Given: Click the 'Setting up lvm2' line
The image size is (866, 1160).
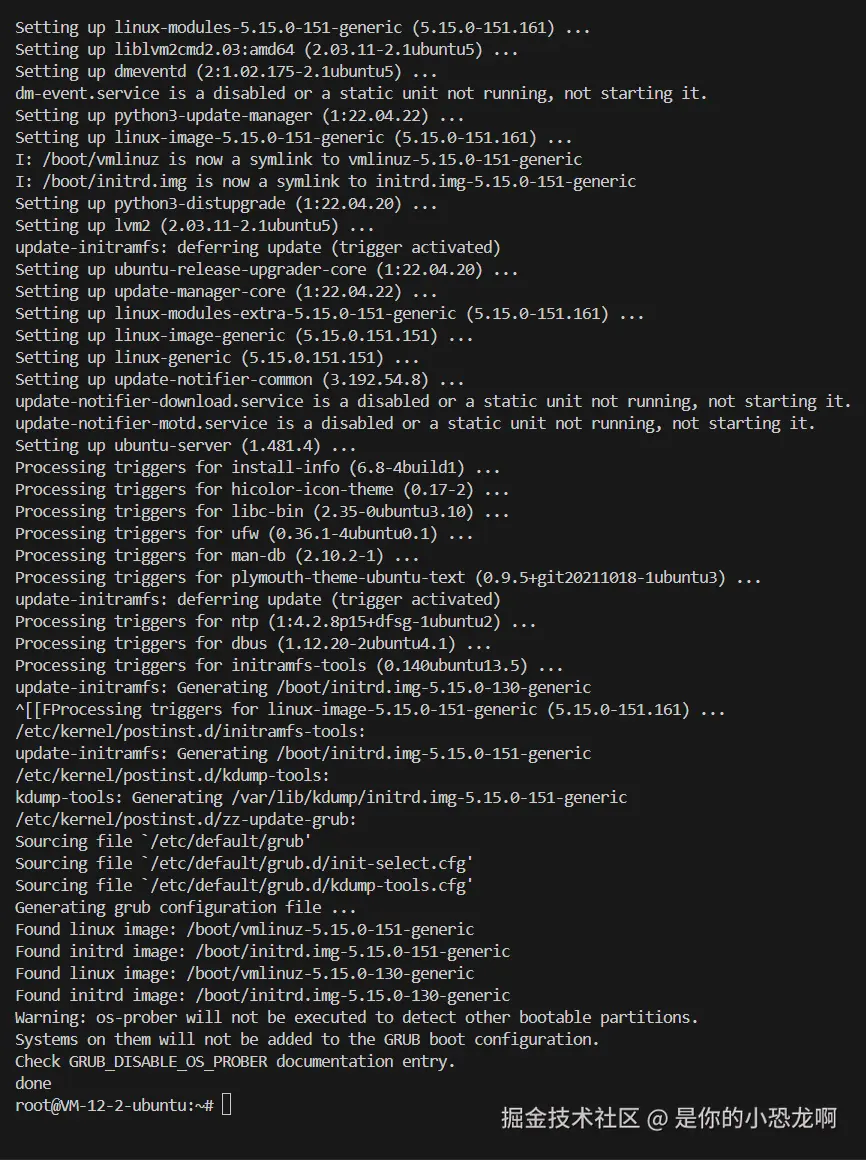Looking at the screenshot, I should tap(194, 225).
